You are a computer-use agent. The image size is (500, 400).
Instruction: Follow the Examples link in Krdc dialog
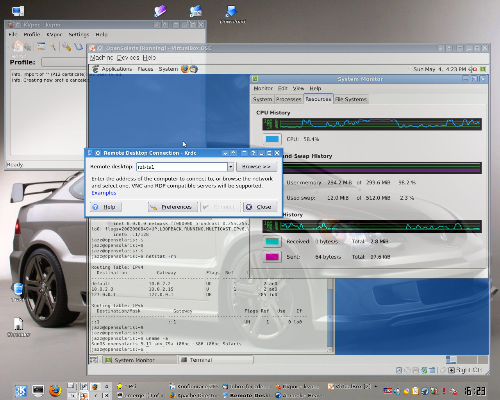click(x=104, y=193)
